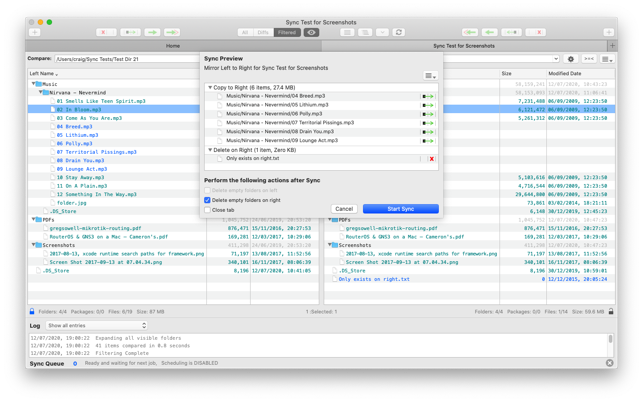The image size is (643, 402).
Task: Click the new tab plus button
Action: (x=612, y=46)
